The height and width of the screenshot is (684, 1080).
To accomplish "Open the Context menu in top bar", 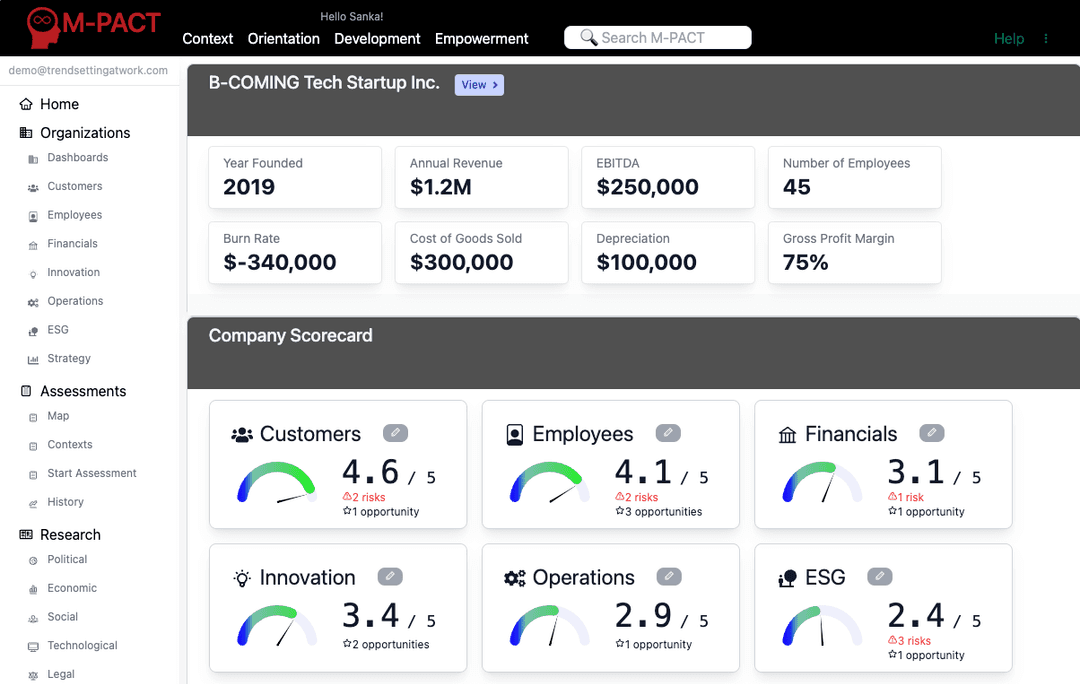I will tap(207, 39).
